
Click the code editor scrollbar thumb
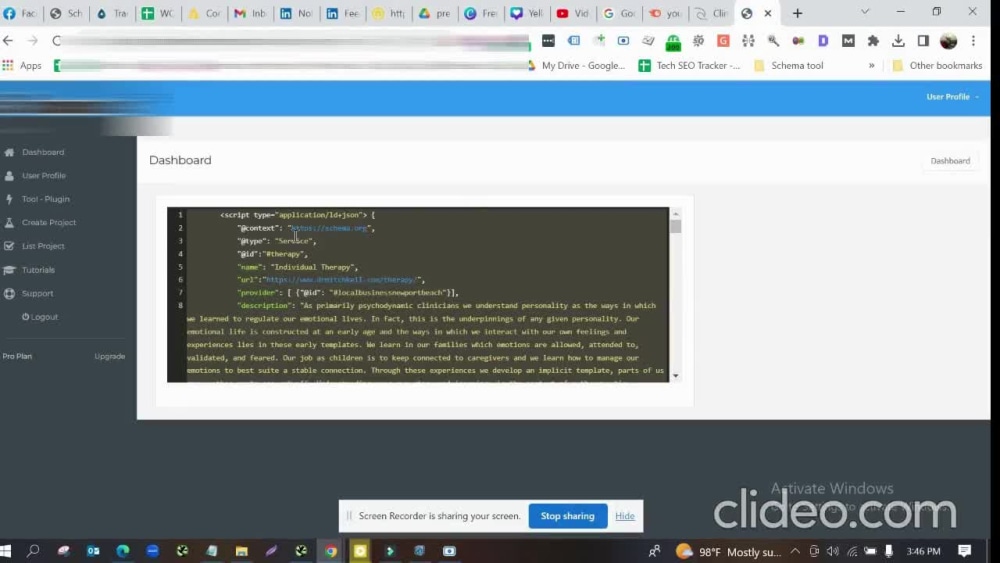(676, 226)
